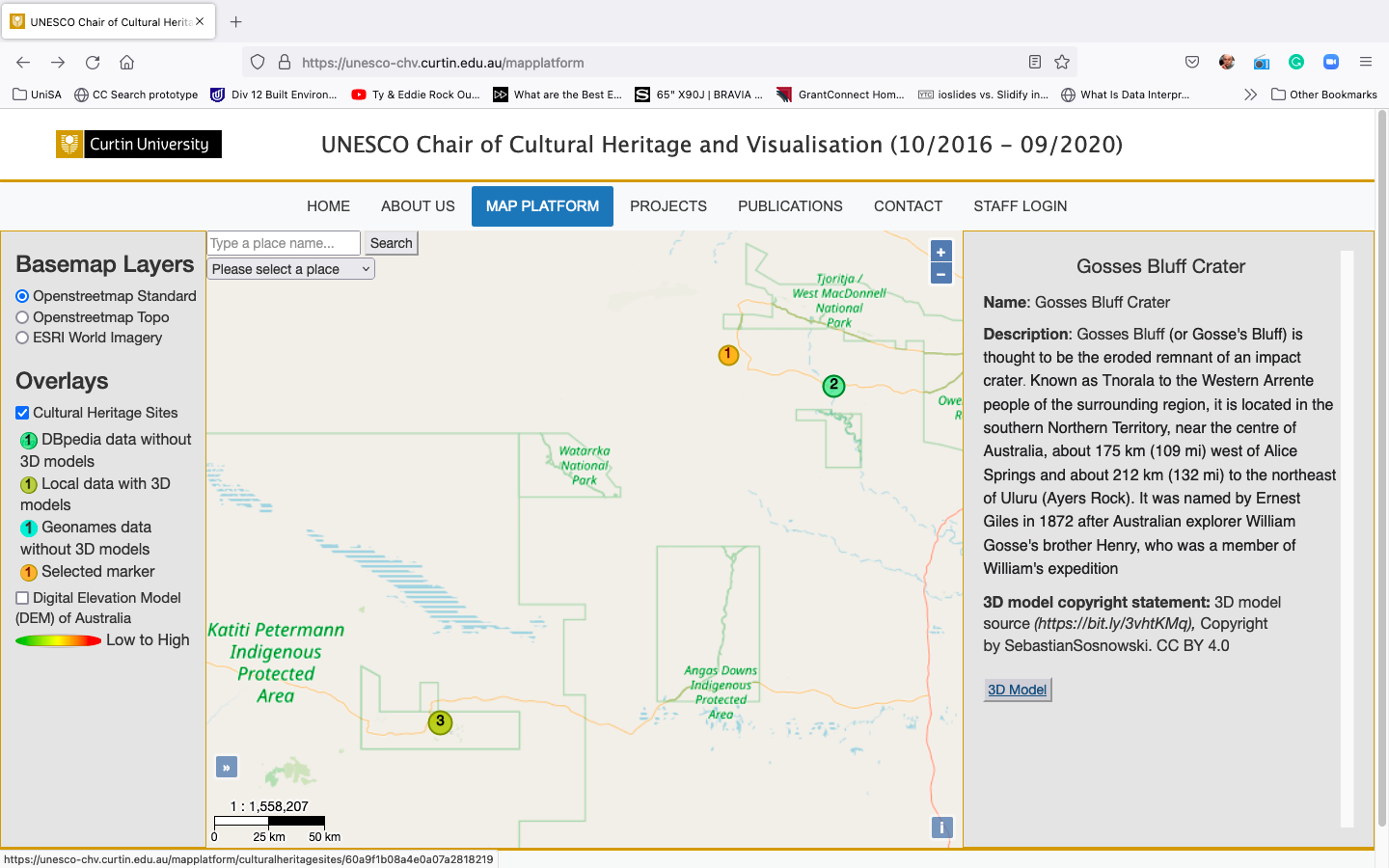This screenshot has height=868, width=1389.
Task: Zoom out with the map minus button
Action: click(x=941, y=274)
